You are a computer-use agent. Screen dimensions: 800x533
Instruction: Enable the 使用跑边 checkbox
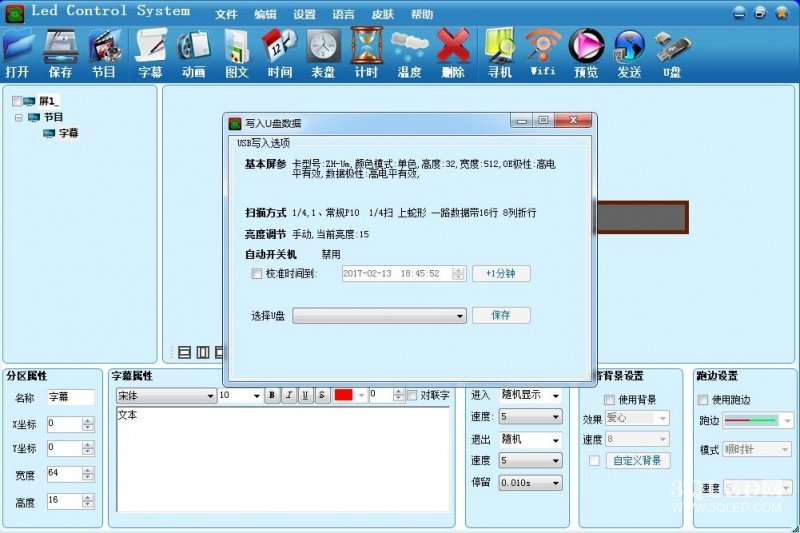click(x=702, y=400)
